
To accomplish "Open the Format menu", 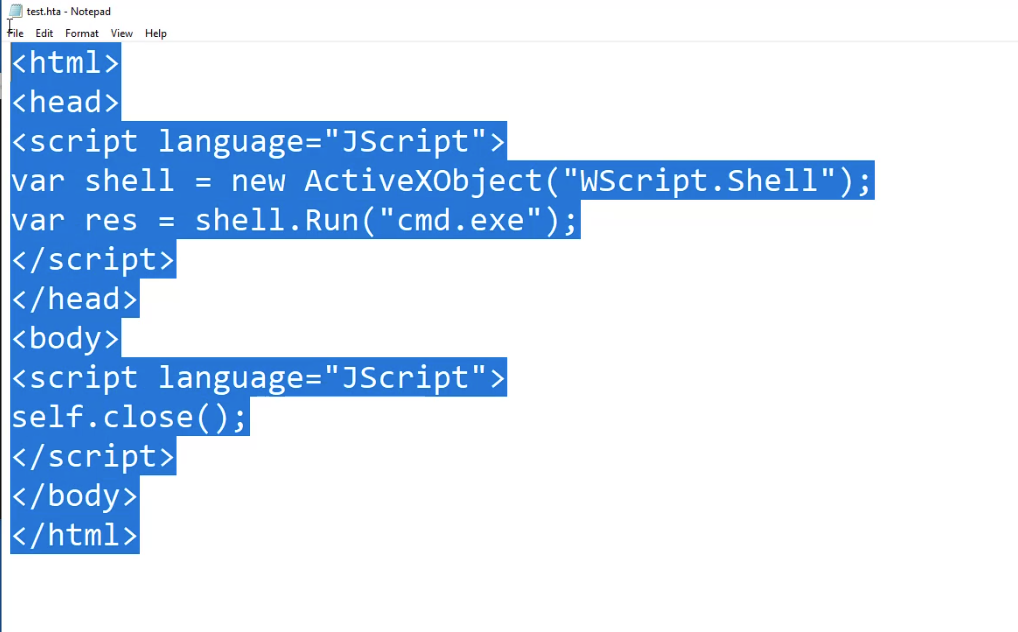I will pos(82,33).
